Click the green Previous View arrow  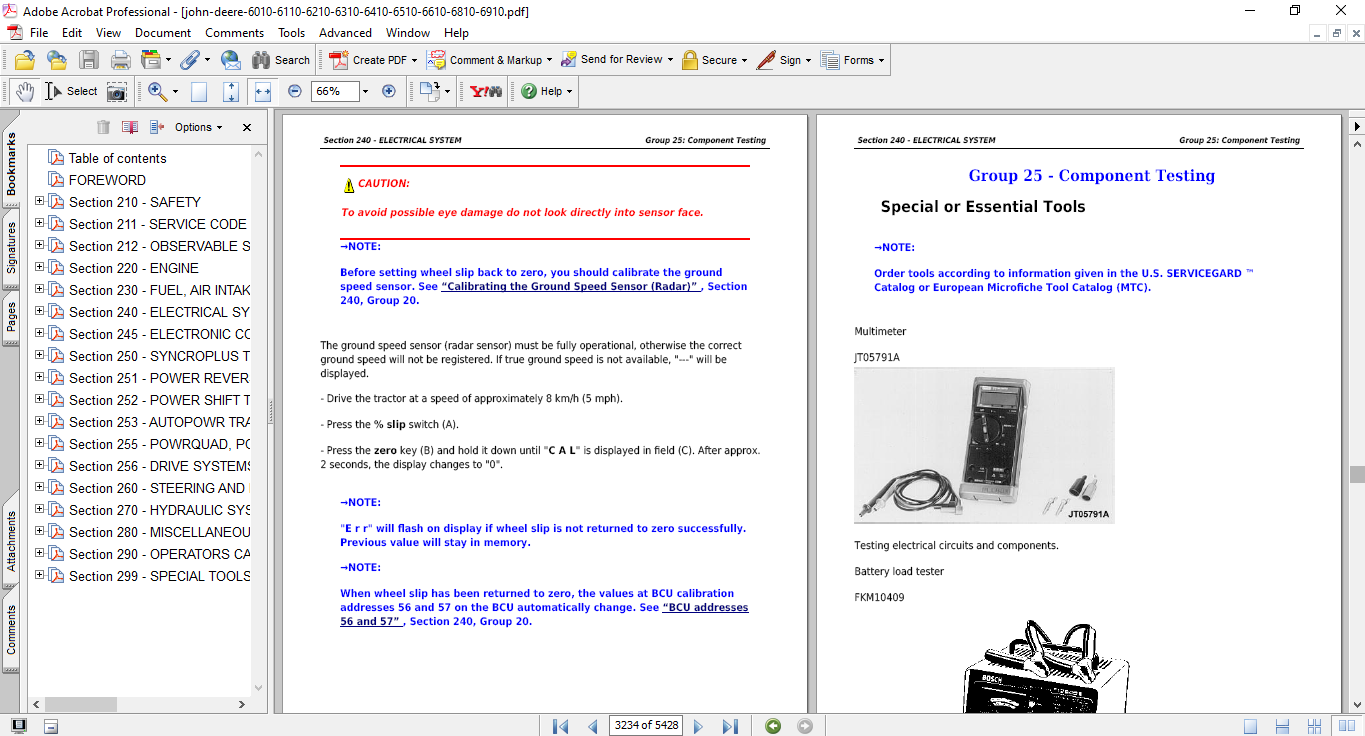pyautogui.click(x=773, y=726)
